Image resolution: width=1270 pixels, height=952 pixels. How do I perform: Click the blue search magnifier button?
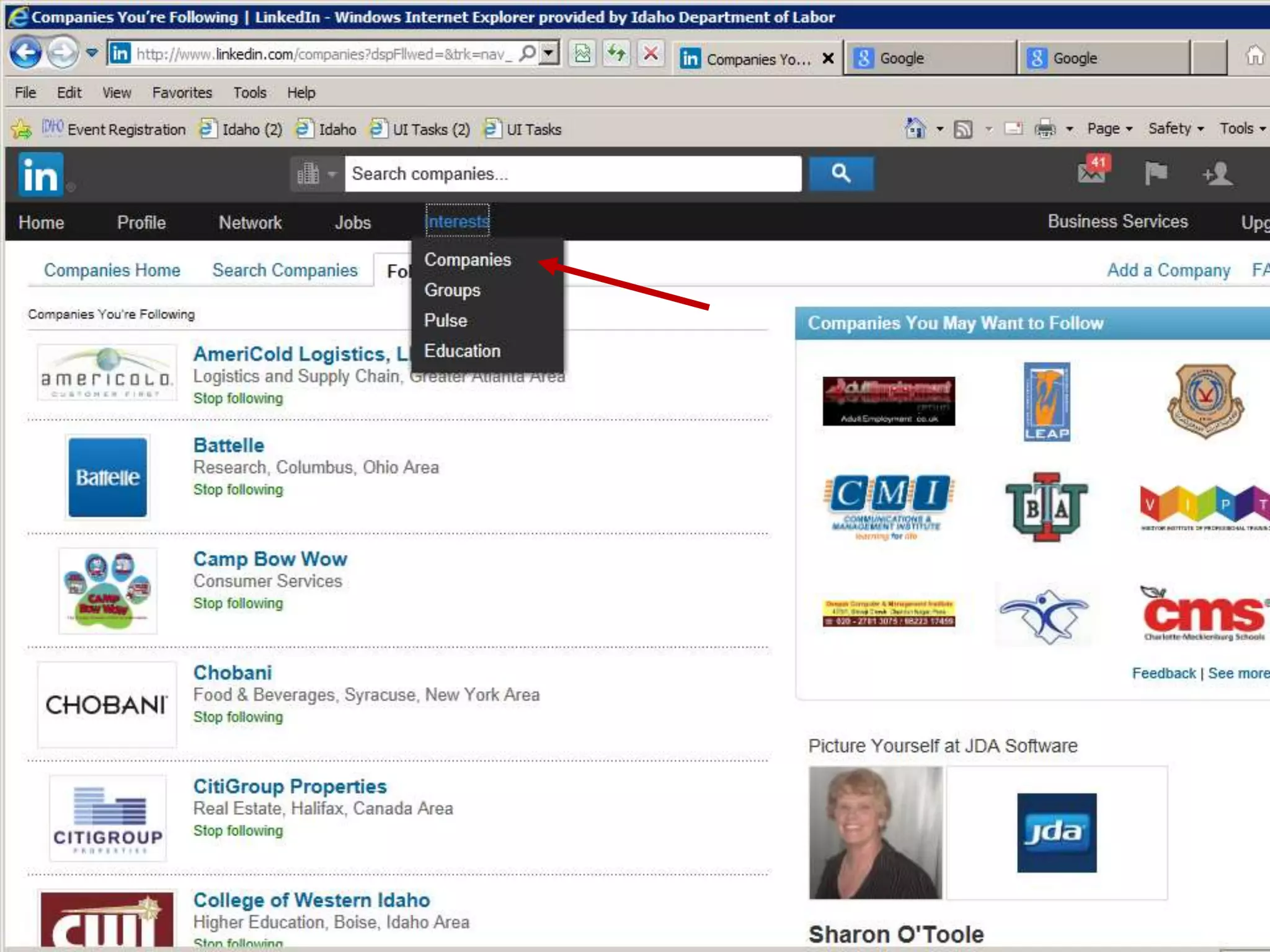pyautogui.click(x=841, y=174)
